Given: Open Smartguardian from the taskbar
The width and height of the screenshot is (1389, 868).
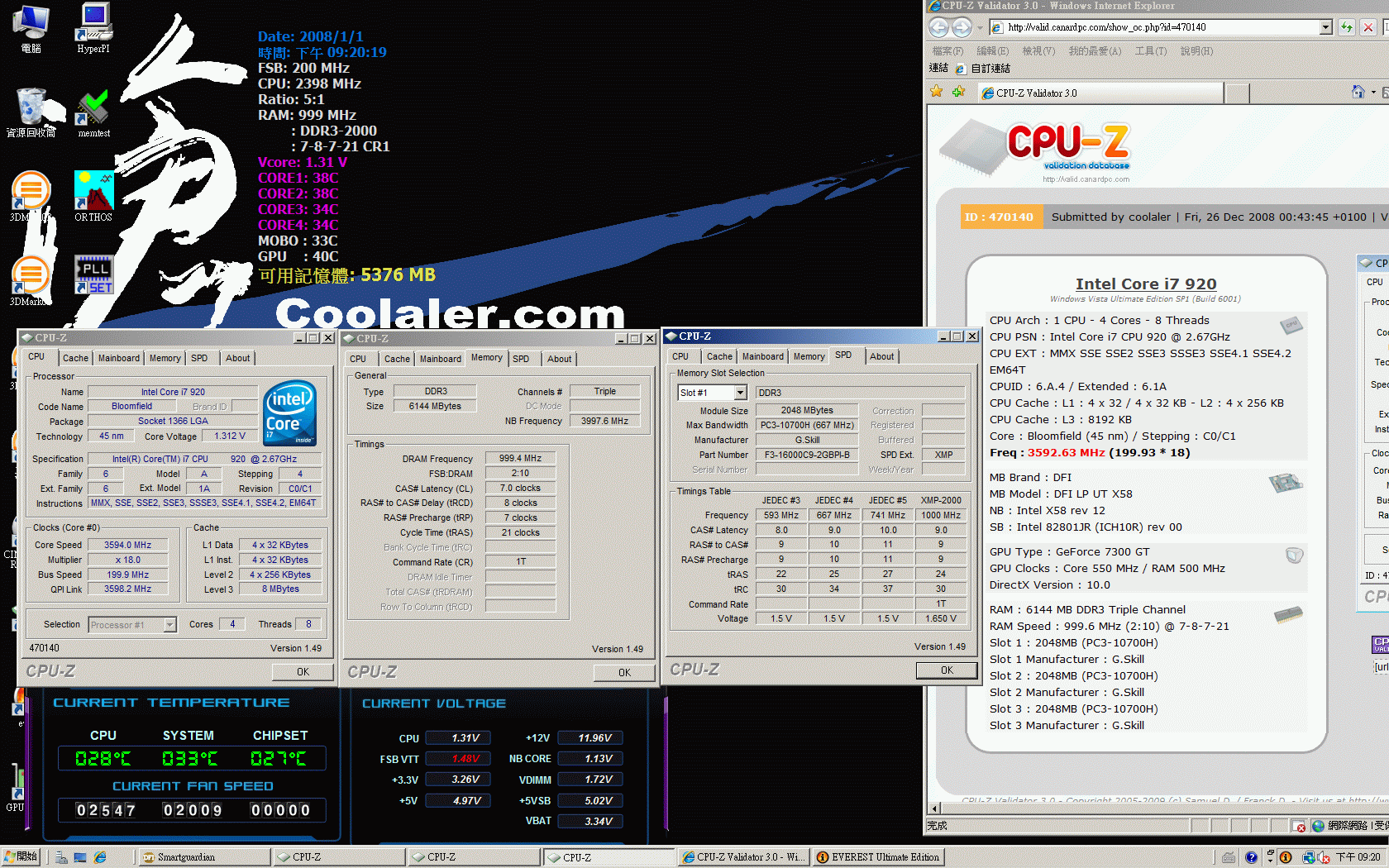Looking at the screenshot, I should click(204, 857).
